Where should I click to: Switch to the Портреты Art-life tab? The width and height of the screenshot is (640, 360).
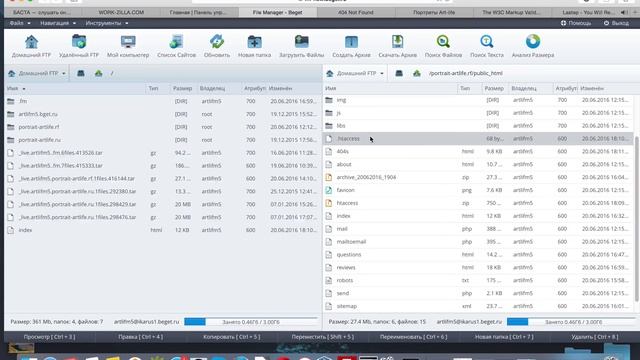click(433, 12)
